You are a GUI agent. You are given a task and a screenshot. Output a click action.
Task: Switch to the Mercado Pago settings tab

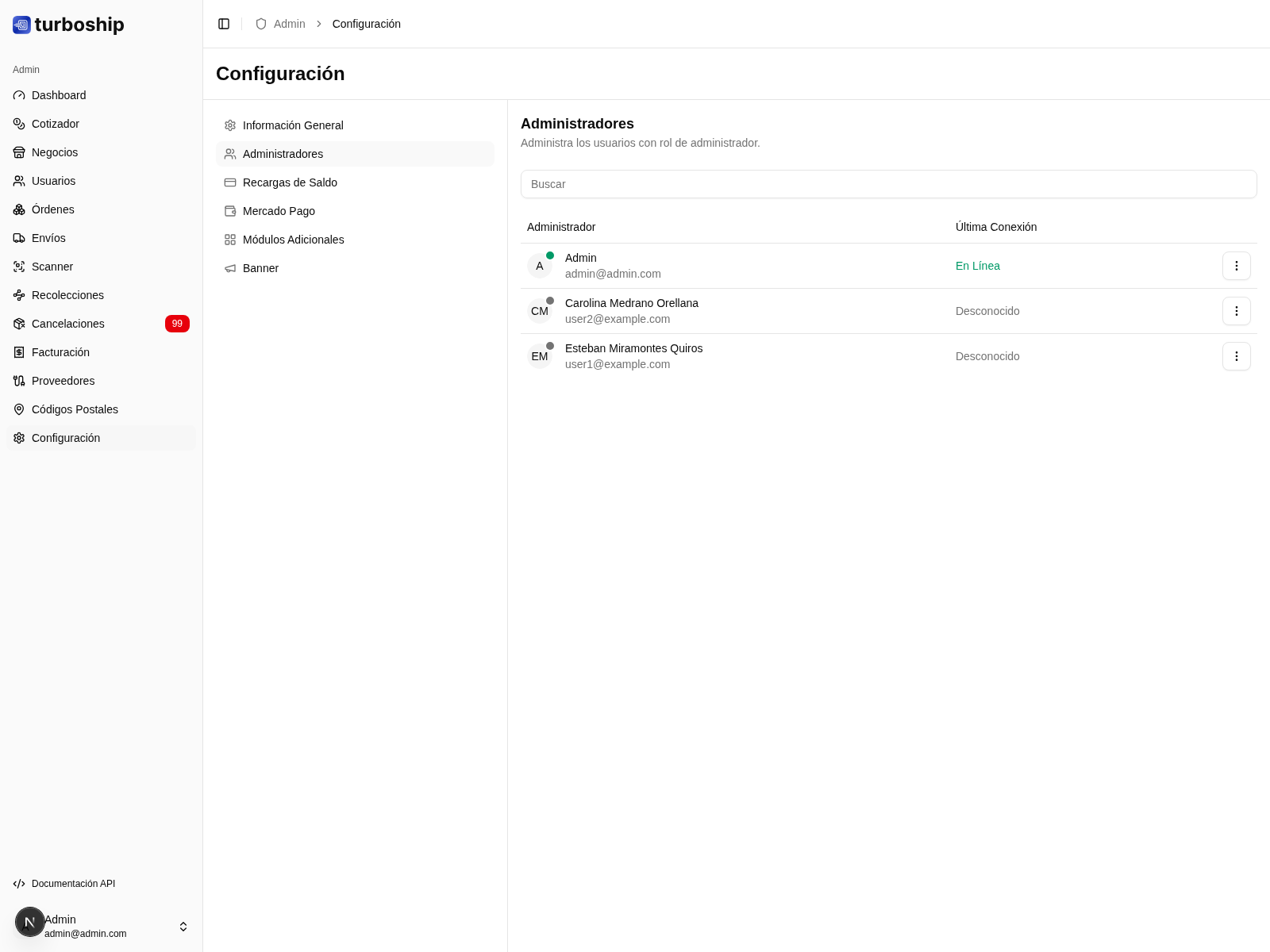tap(279, 211)
